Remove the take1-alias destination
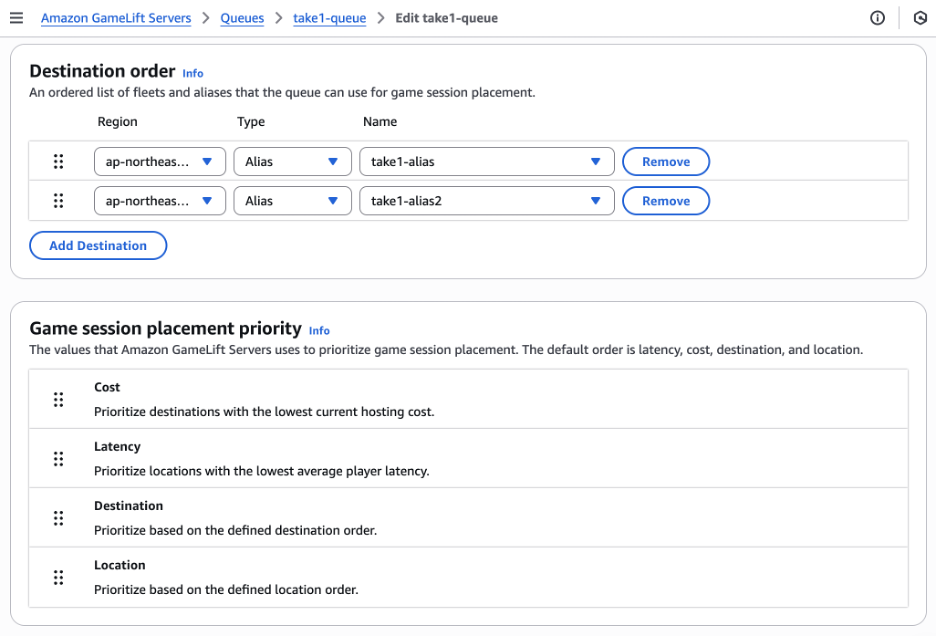Screen dimensions: 936x636 [665, 161]
